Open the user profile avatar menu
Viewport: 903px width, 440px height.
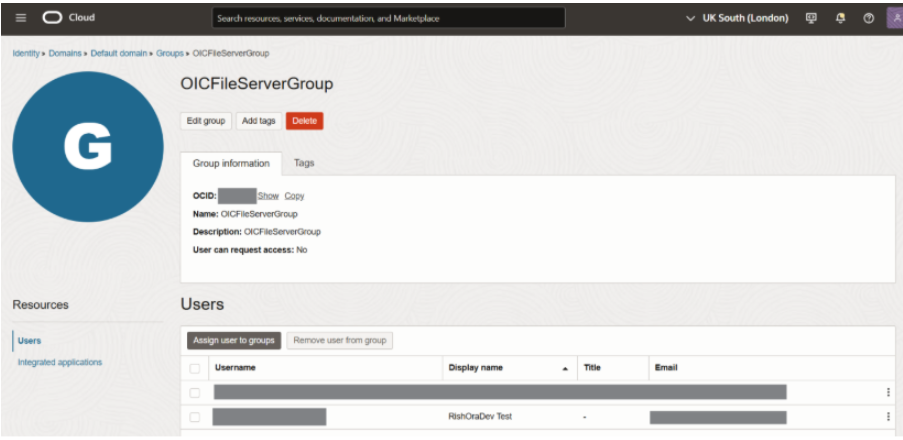click(x=894, y=18)
